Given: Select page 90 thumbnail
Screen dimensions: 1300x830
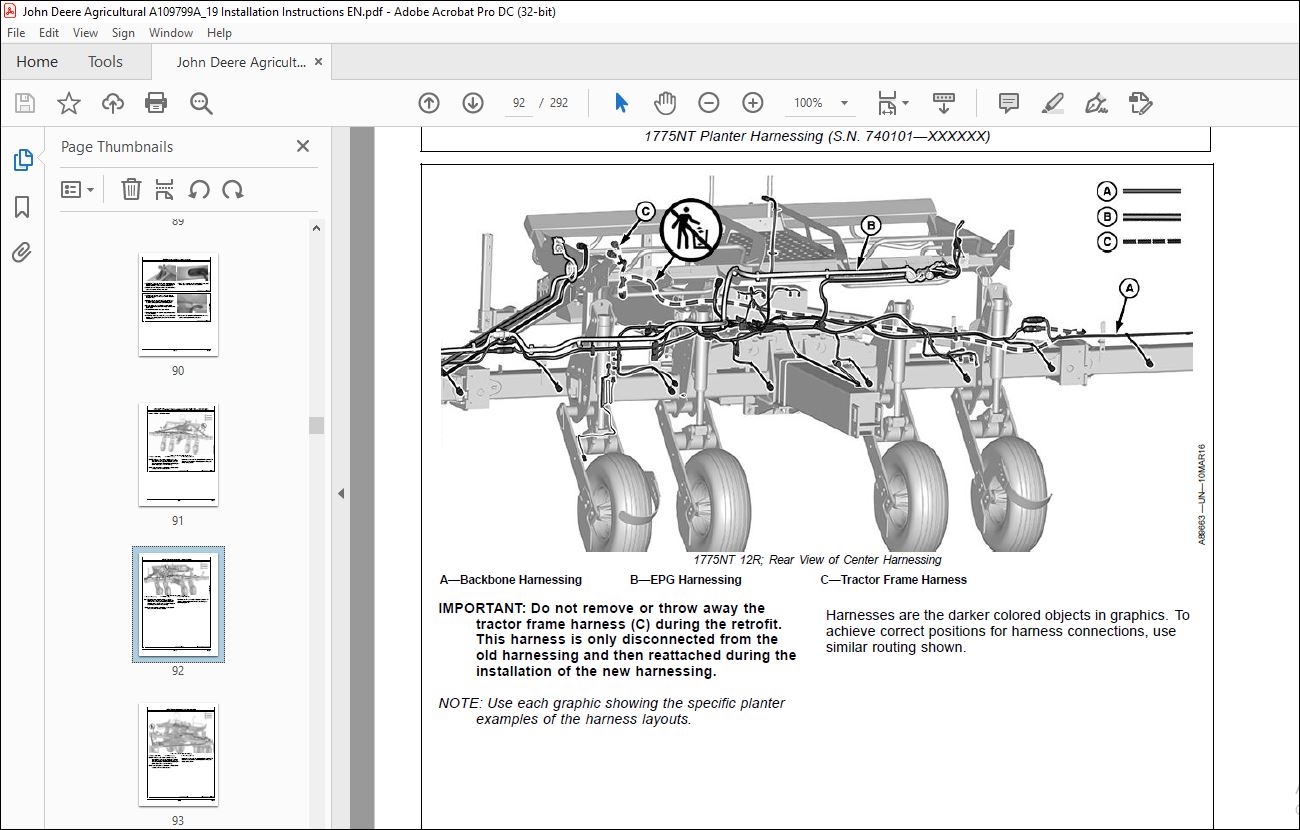Looking at the screenshot, I should tap(178, 304).
